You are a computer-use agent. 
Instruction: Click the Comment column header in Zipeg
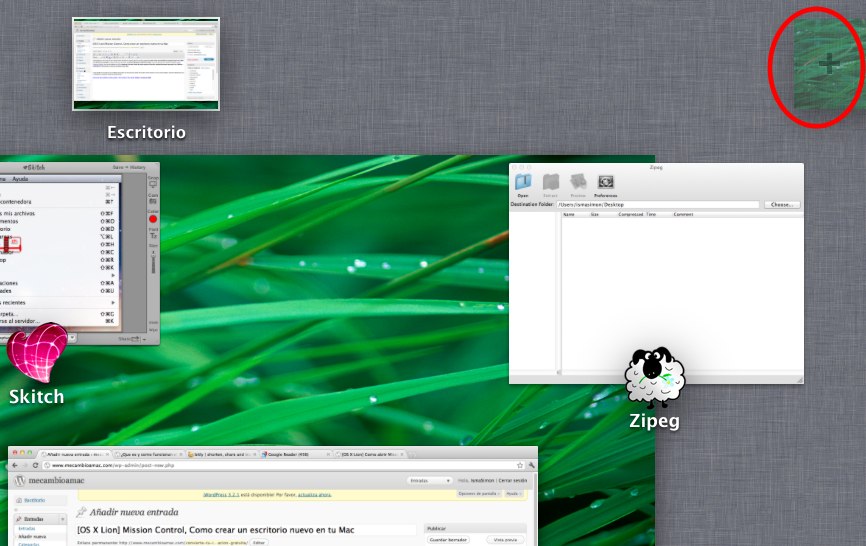click(683, 214)
